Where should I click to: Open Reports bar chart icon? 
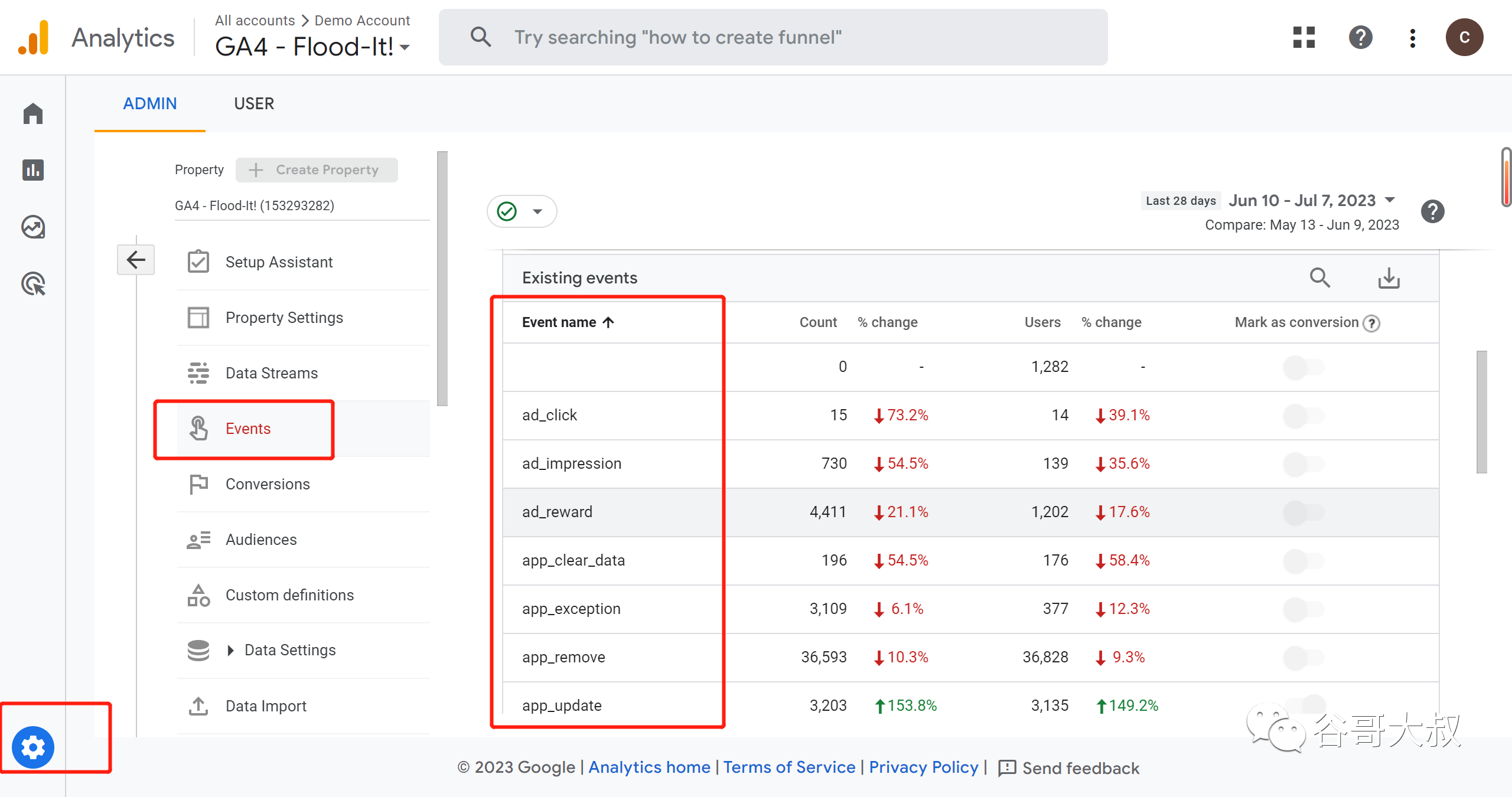tap(33, 170)
